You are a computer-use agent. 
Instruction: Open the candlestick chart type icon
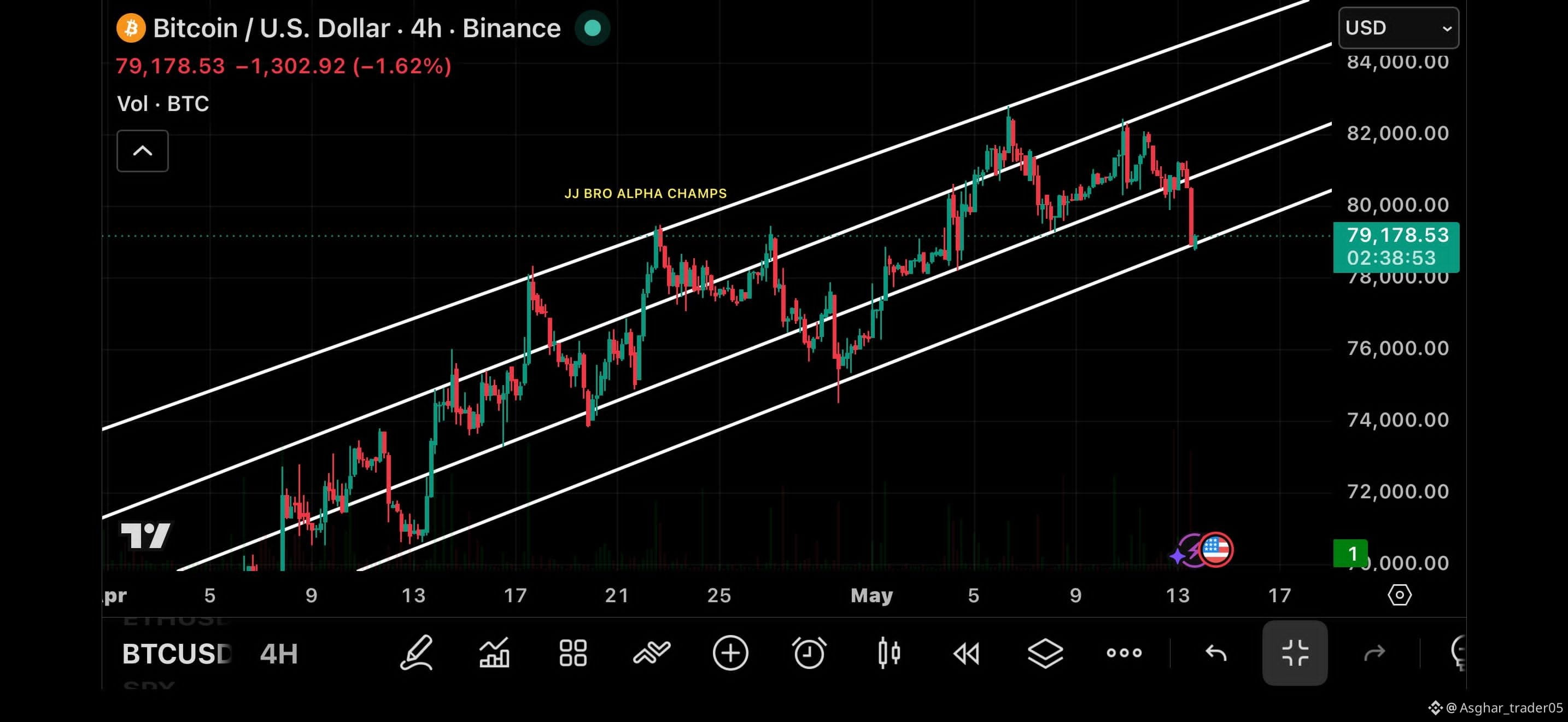[888, 653]
